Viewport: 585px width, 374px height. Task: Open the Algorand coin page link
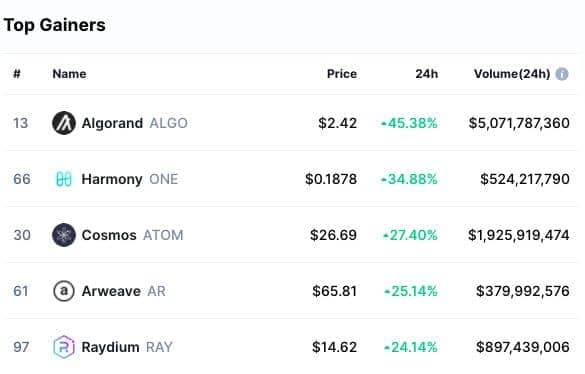tap(112, 123)
